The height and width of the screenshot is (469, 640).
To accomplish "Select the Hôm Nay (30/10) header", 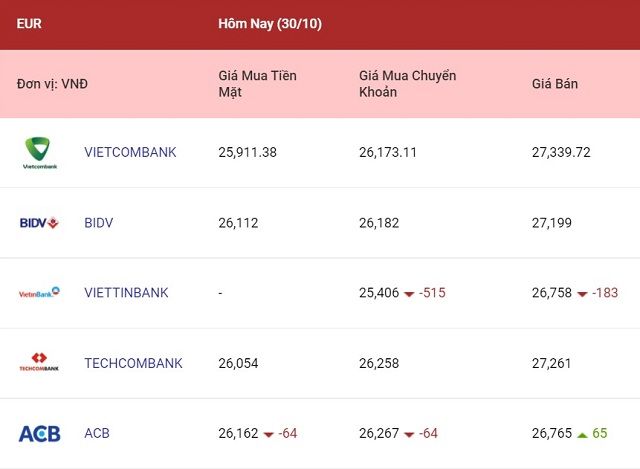I will click(270, 23).
